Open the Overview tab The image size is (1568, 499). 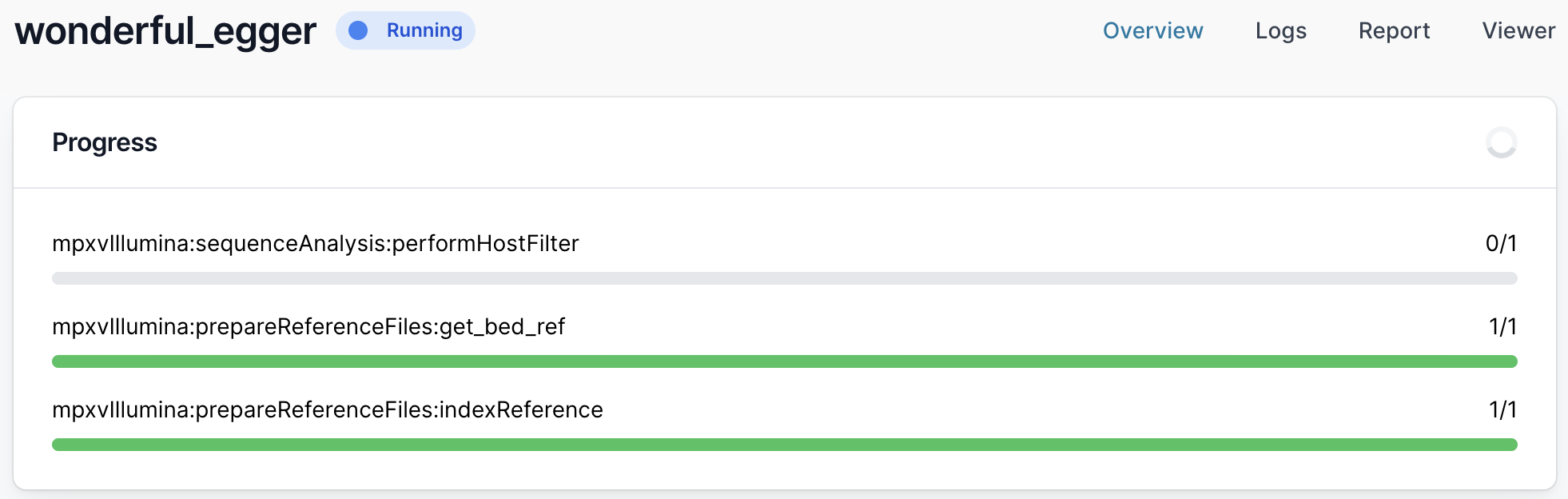tap(1152, 30)
